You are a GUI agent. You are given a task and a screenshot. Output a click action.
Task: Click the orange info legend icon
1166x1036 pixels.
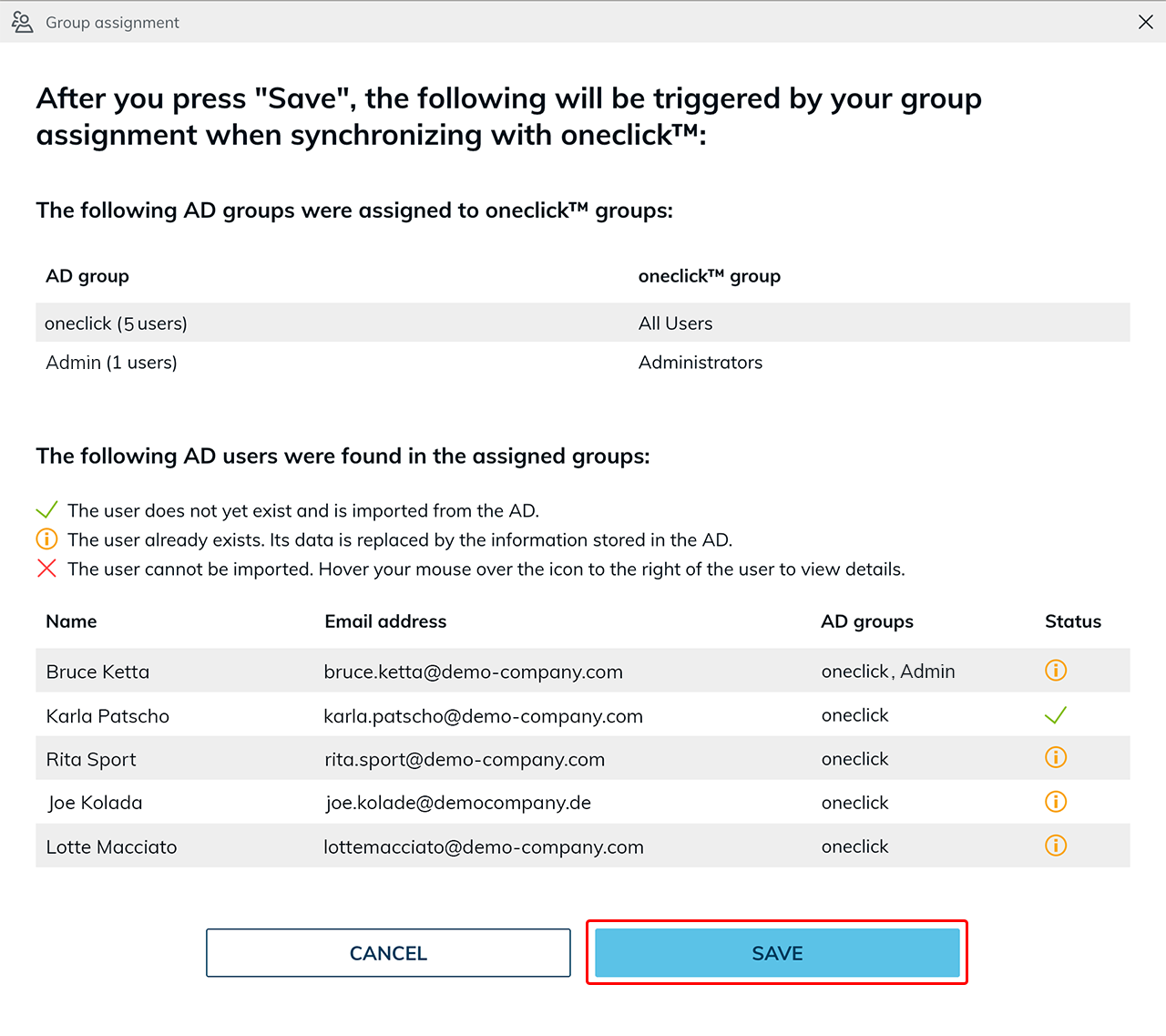click(46, 539)
